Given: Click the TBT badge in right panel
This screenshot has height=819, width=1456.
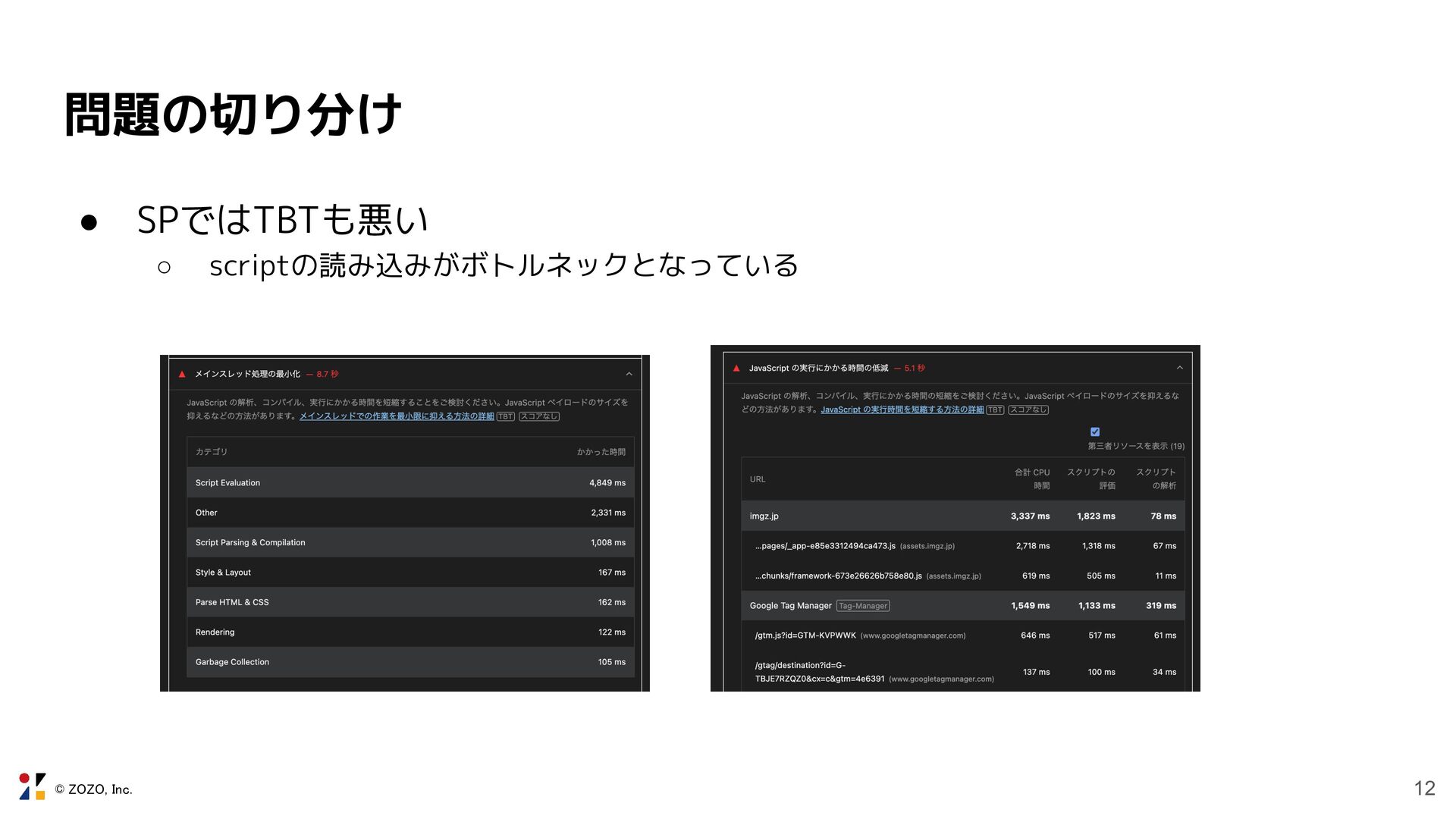Looking at the screenshot, I should 995,409.
